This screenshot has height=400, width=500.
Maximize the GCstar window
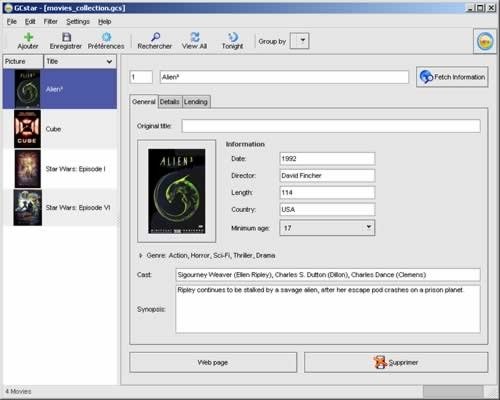click(x=480, y=8)
